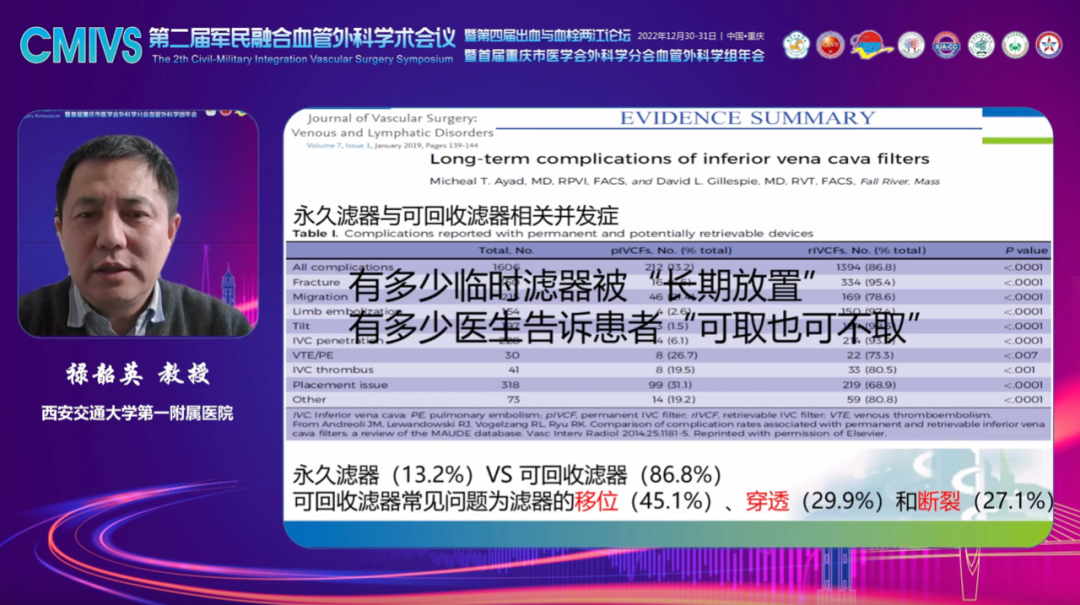Click the IUA-CC badge logo
Screen dimensions: 1080x605
click(x=946, y=45)
